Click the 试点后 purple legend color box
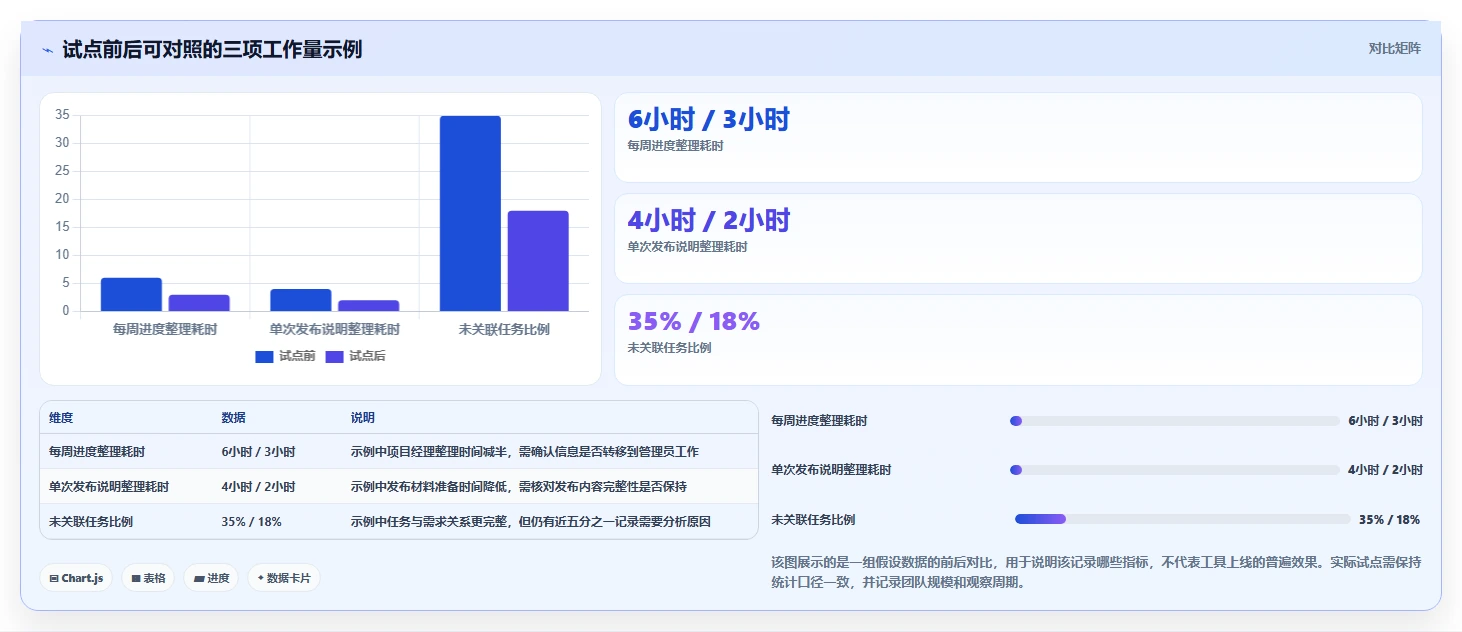The image size is (1462, 632). [x=334, y=357]
